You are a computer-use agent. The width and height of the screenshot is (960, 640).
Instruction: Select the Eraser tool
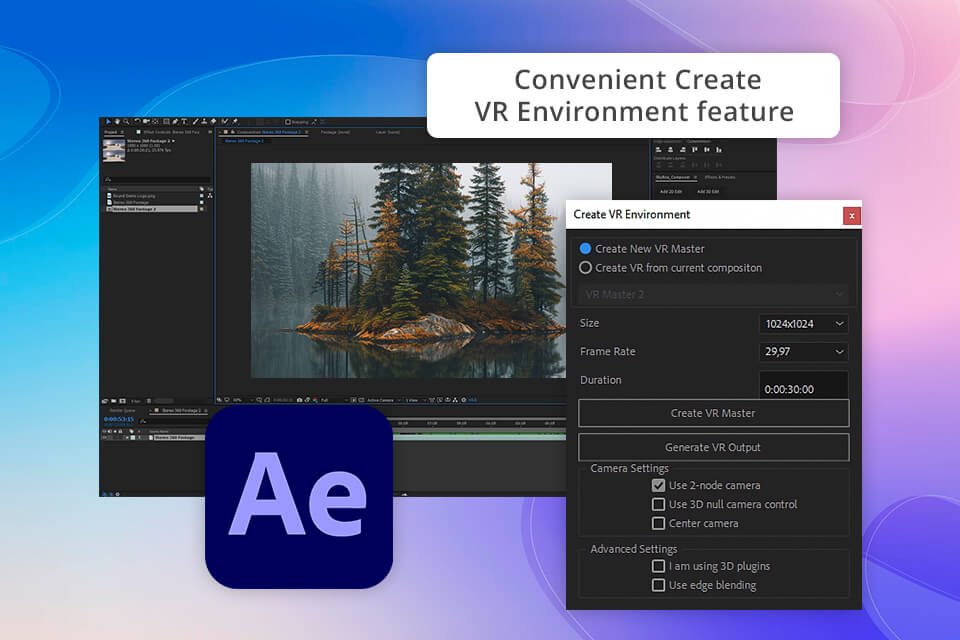pyautogui.click(x=213, y=122)
